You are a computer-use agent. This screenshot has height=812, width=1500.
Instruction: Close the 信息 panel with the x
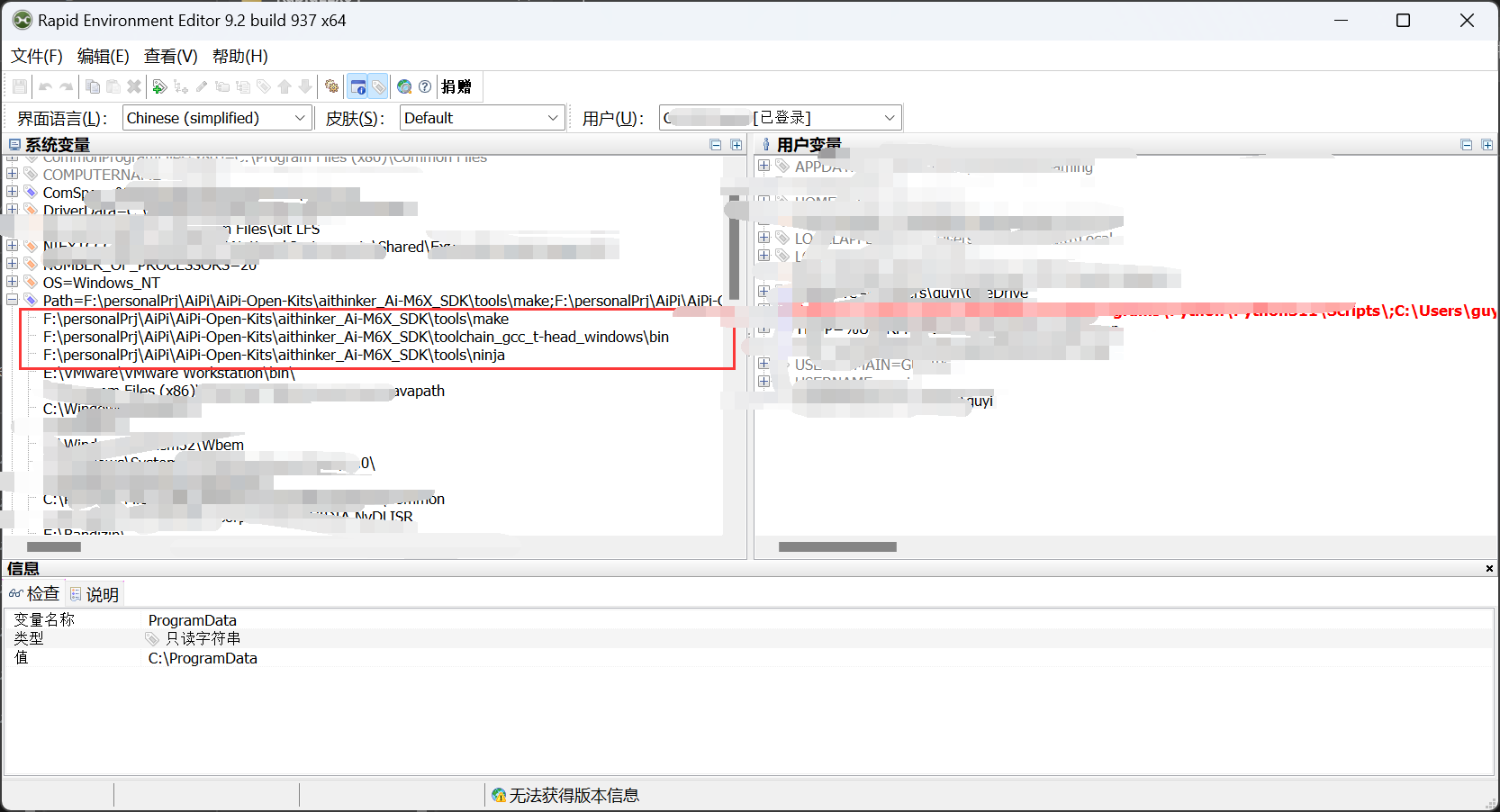pyautogui.click(x=1489, y=568)
